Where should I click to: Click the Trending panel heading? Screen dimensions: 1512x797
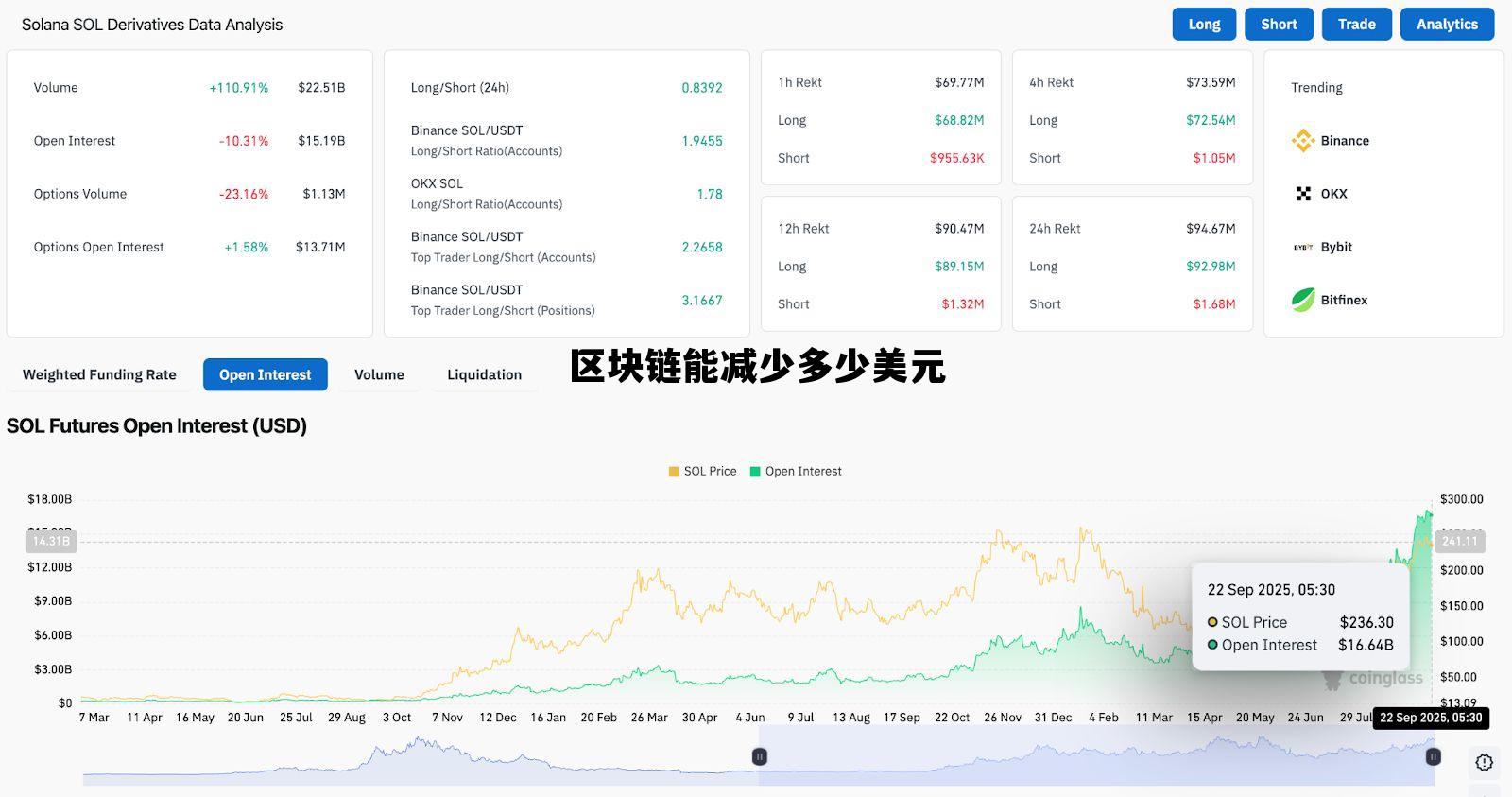(x=1316, y=88)
